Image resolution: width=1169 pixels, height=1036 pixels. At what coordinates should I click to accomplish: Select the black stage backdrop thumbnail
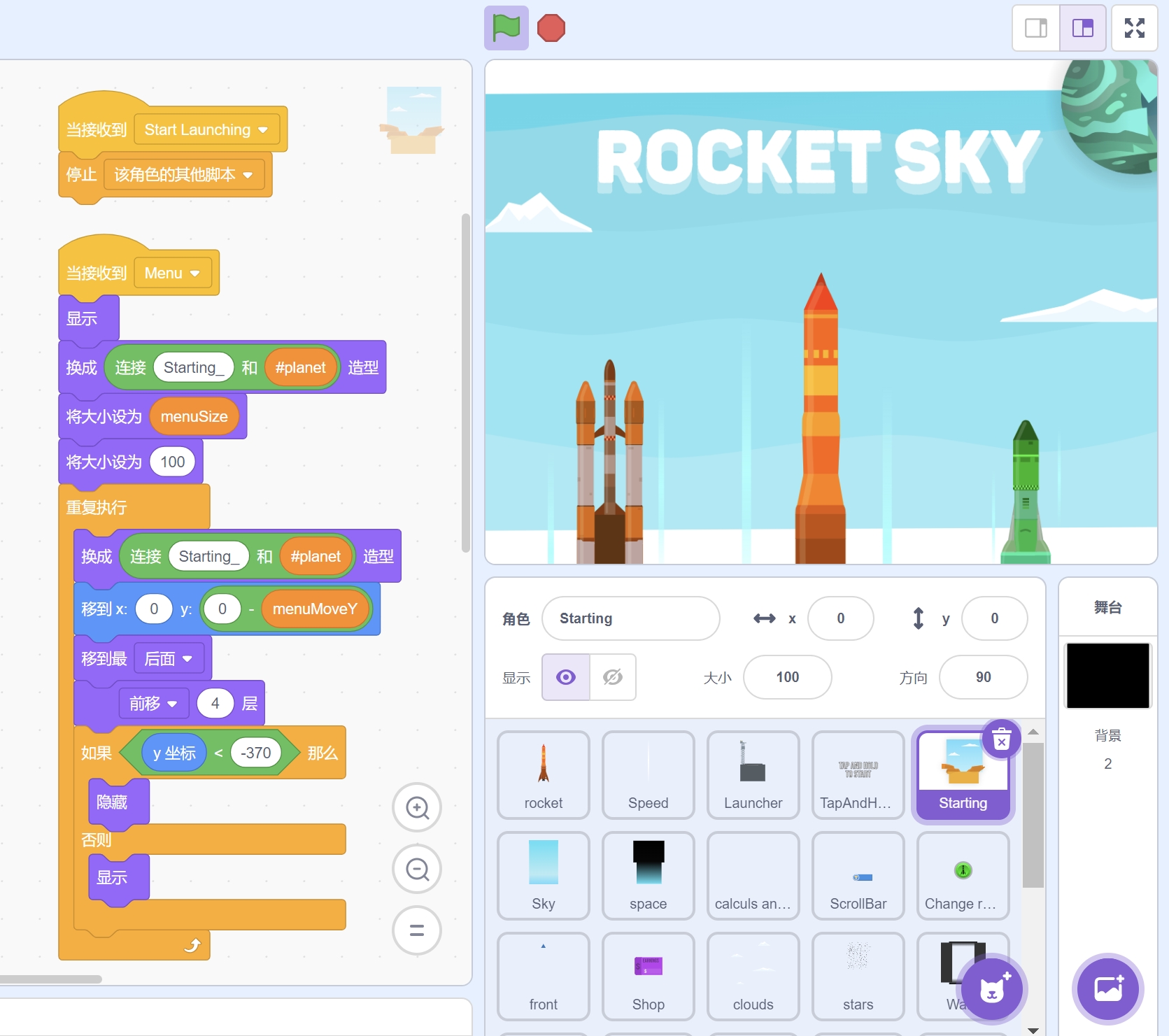pos(1107,676)
